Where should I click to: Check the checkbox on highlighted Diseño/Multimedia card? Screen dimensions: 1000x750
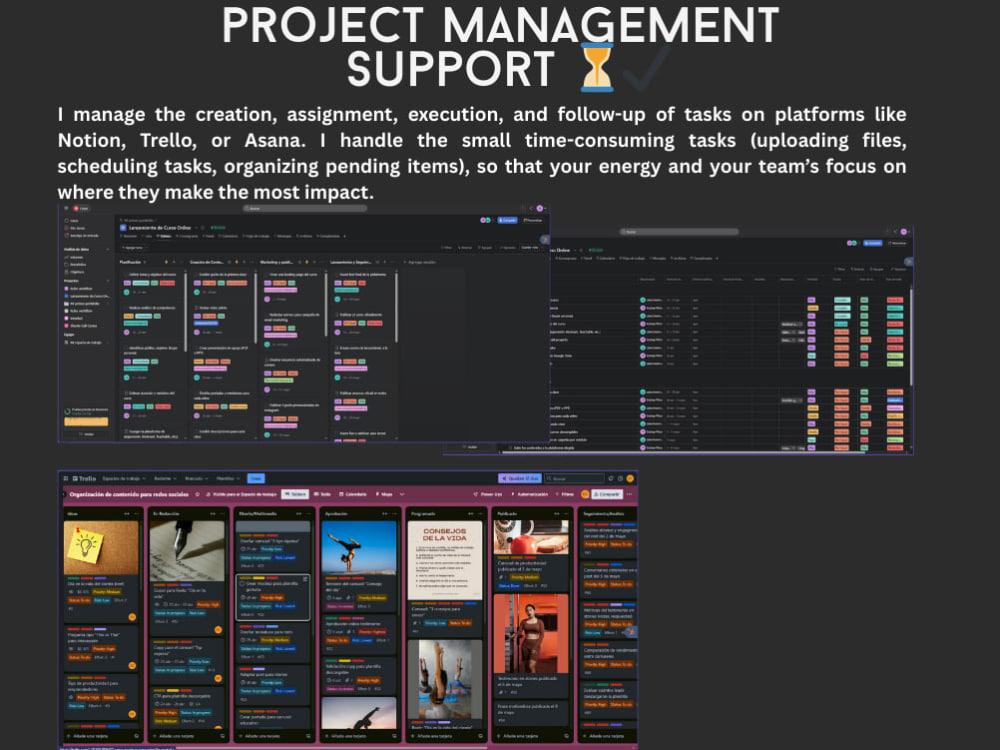[x=242, y=584]
